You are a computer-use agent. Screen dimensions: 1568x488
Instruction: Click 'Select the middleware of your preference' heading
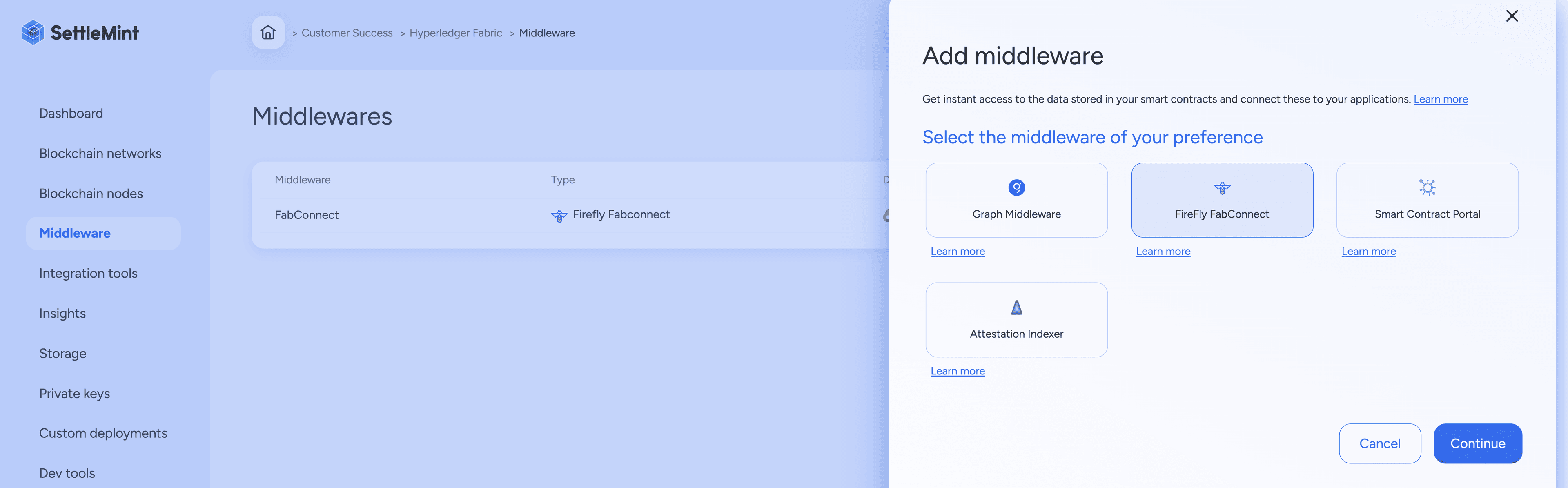point(1093,137)
